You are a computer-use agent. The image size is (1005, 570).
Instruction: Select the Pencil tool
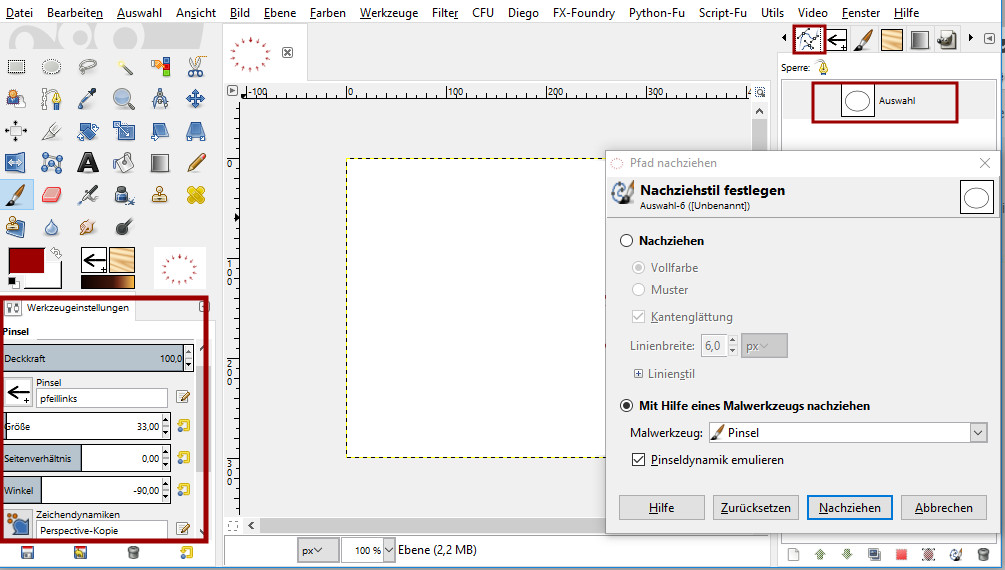pos(195,163)
